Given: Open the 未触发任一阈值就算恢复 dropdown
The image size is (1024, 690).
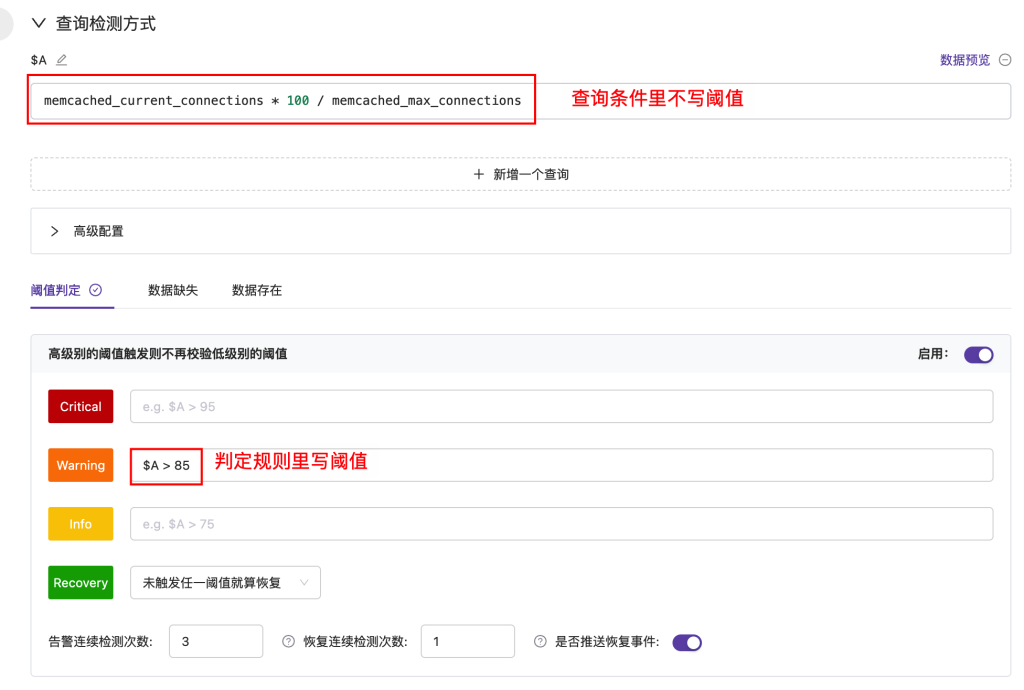Looking at the screenshot, I should 225,581.
